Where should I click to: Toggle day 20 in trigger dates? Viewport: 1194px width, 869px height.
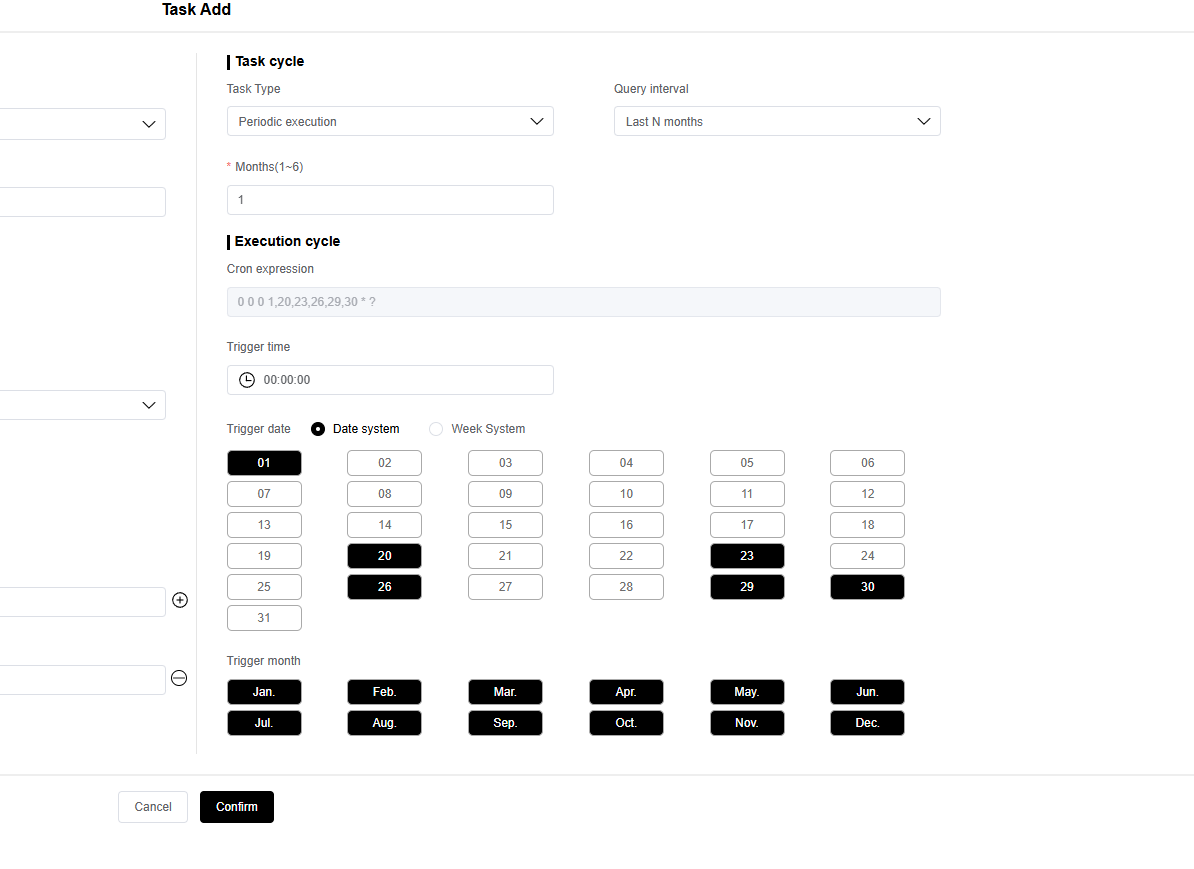[384, 555]
